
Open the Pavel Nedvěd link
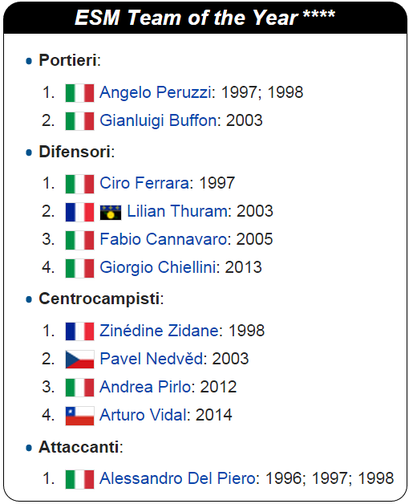coord(151,359)
